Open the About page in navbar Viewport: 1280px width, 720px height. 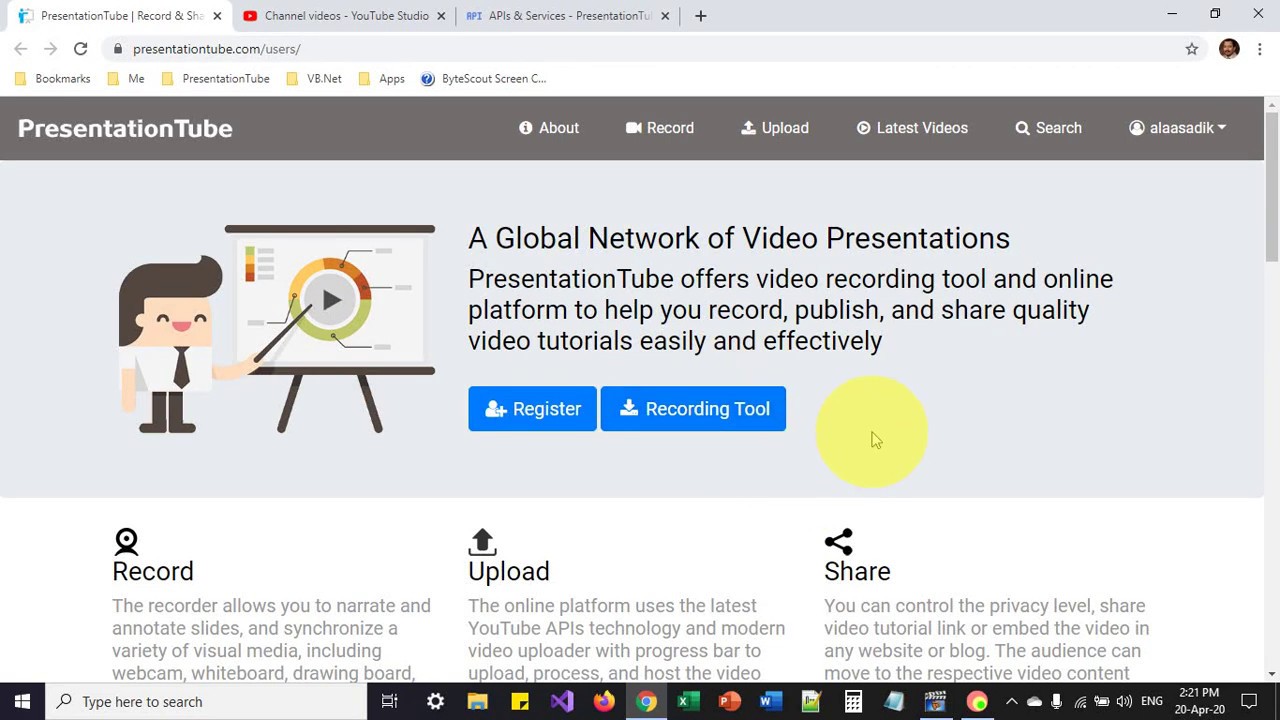point(549,128)
